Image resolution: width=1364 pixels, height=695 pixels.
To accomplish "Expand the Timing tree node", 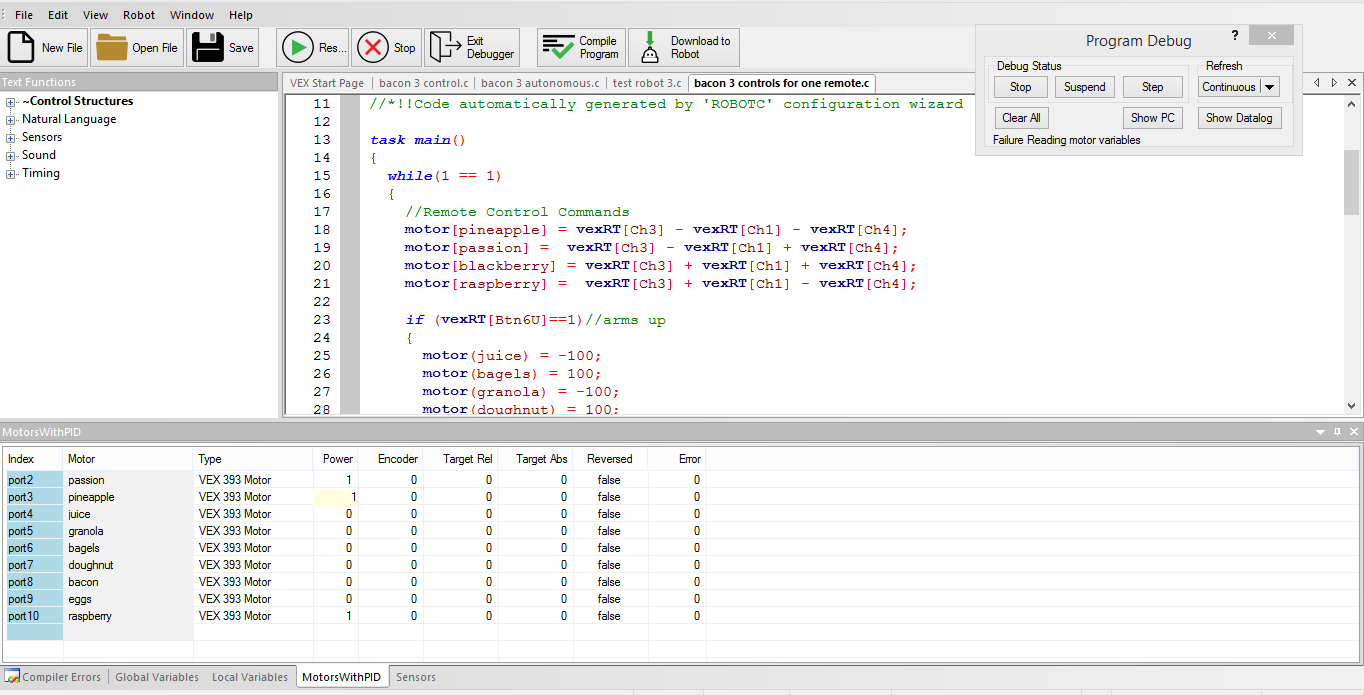I will click(x=11, y=173).
